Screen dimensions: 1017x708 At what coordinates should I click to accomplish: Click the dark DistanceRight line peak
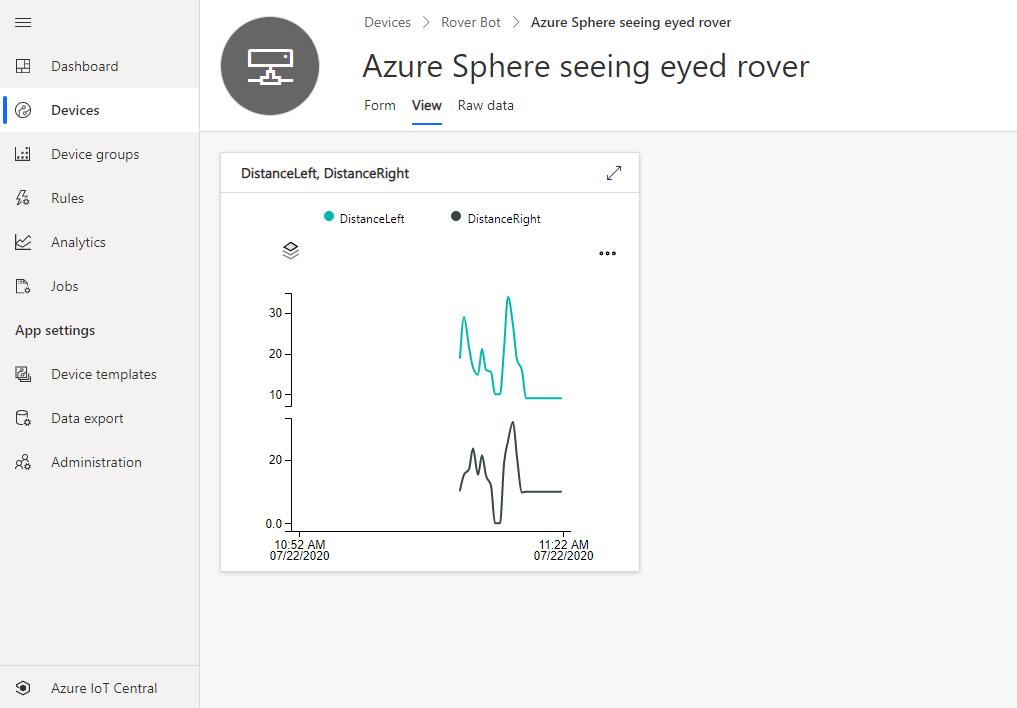click(x=513, y=423)
